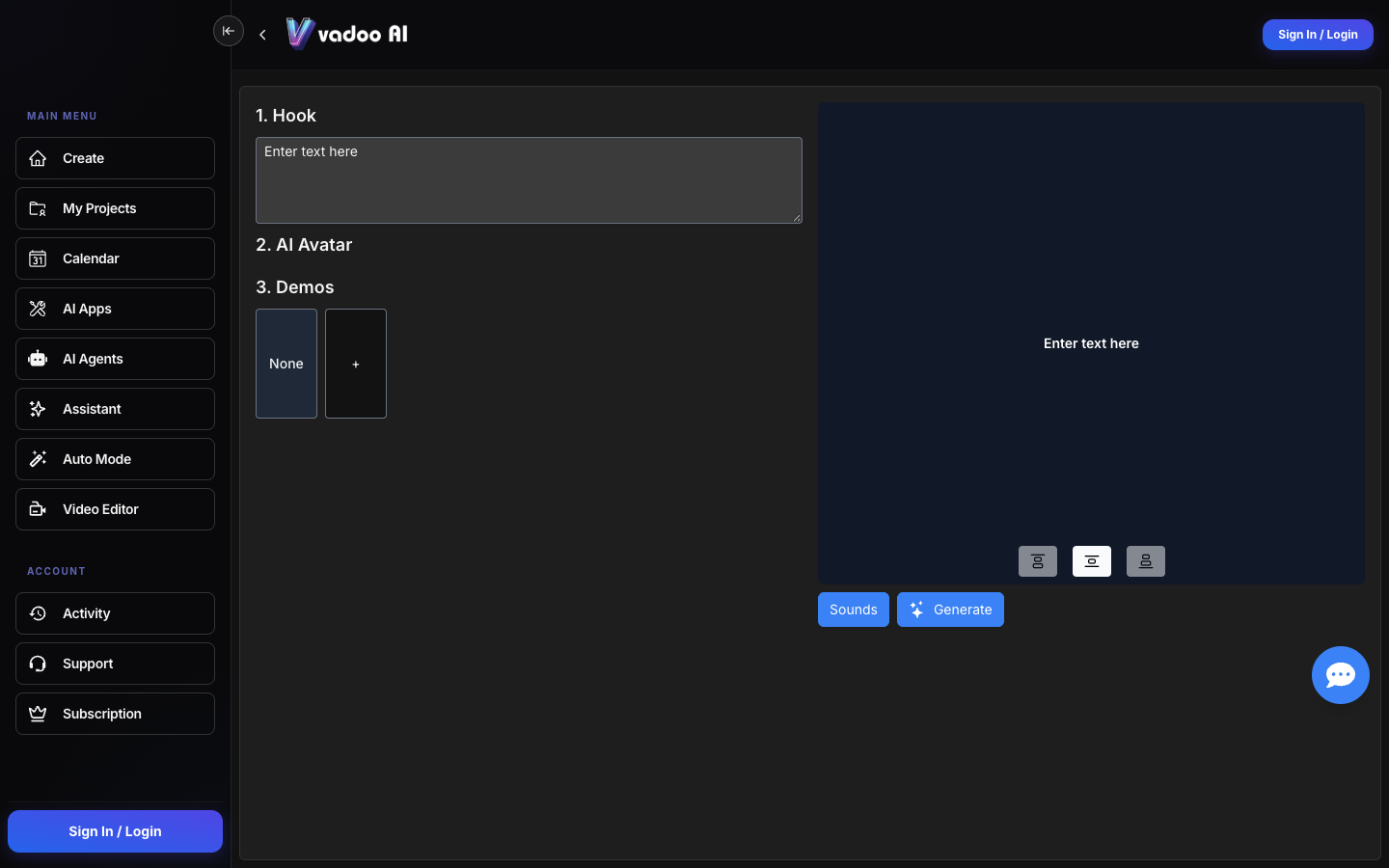The height and width of the screenshot is (868, 1389).
Task: Open AI Agents section
Action: pyautogui.click(x=115, y=359)
